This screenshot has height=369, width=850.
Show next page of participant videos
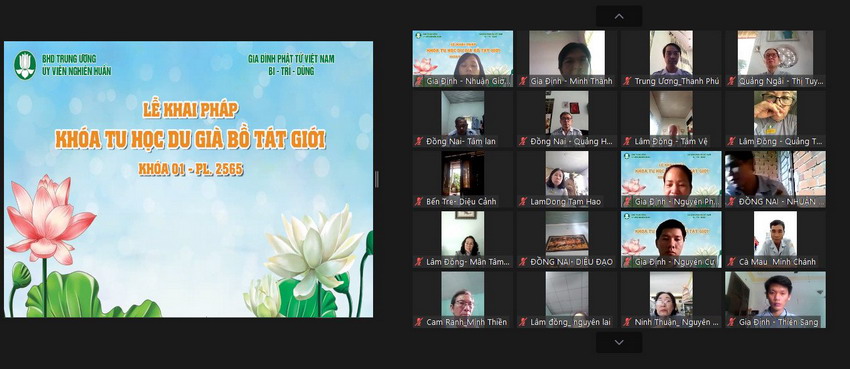[x=619, y=342]
